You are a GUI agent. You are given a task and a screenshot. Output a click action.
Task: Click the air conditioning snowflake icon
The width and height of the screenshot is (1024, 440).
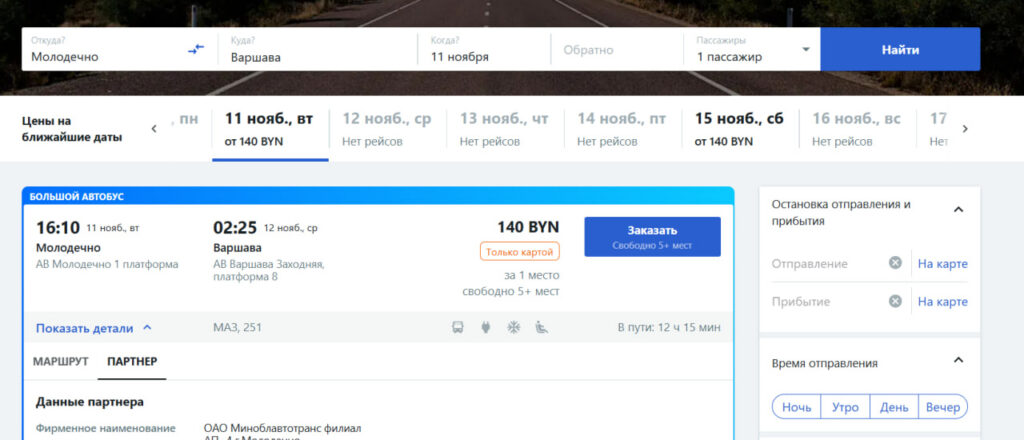(x=514, y=327)
